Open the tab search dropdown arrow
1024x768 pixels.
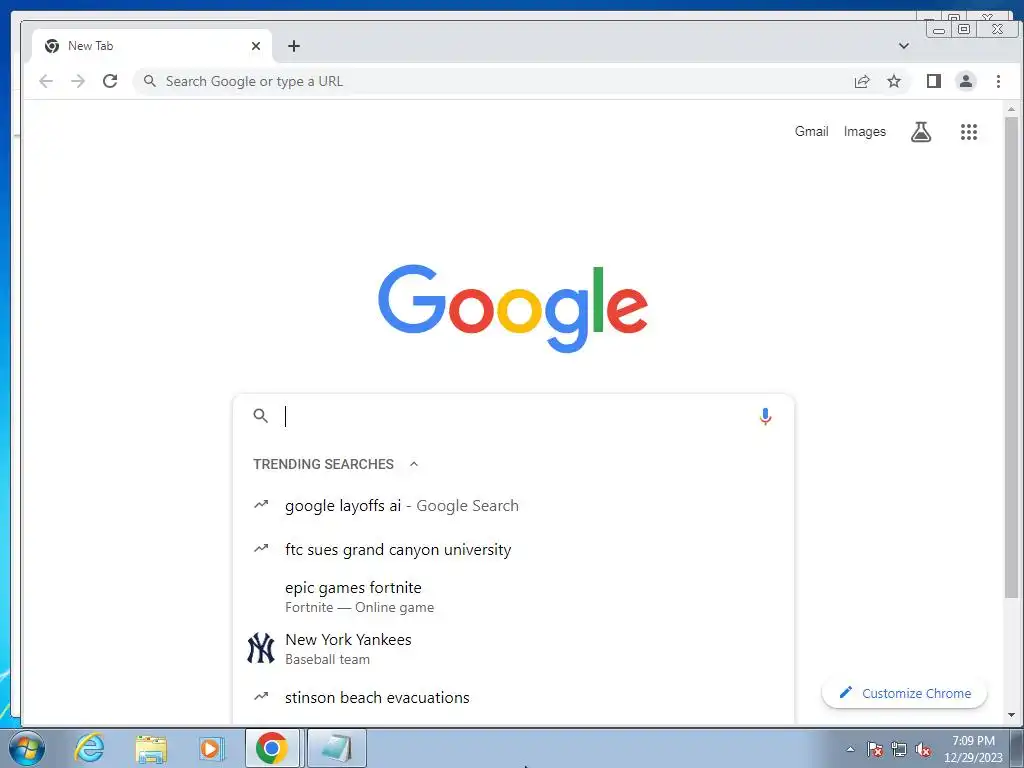[904, 46]
